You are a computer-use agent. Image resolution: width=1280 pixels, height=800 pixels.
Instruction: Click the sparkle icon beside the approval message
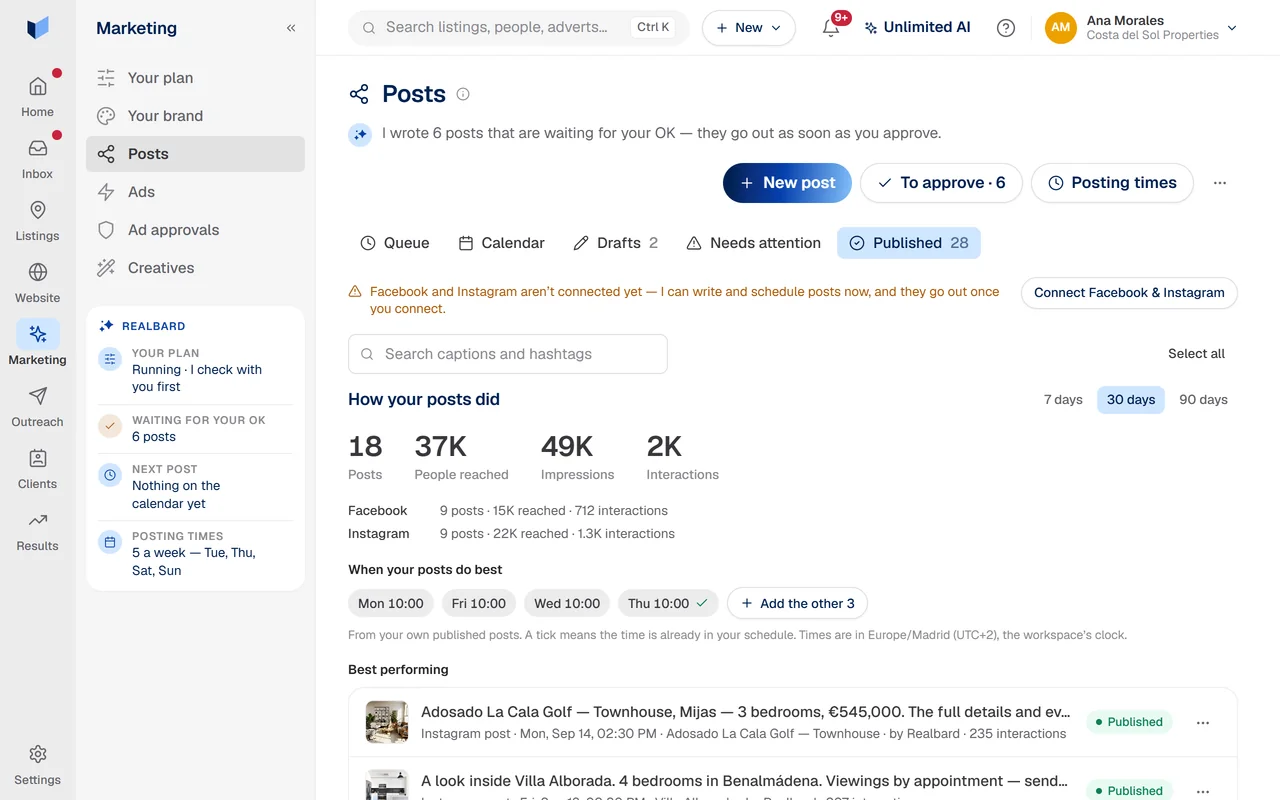(360, 134)
